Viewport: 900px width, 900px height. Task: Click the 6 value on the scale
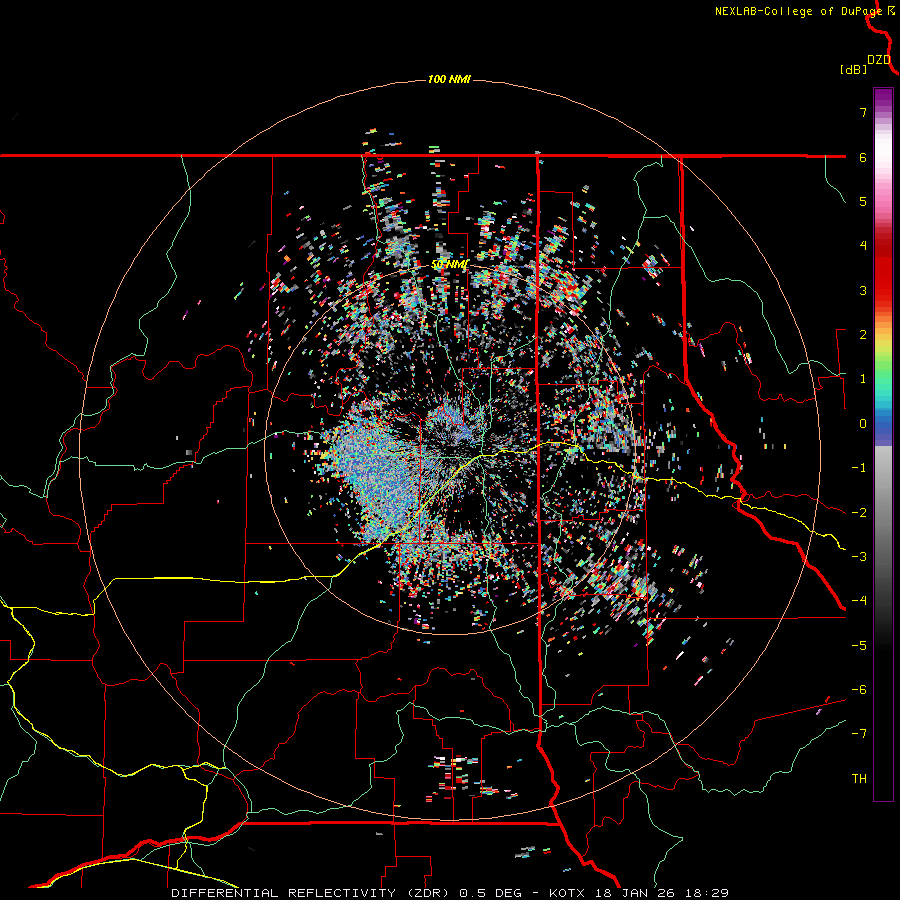(x=863, y=157)
